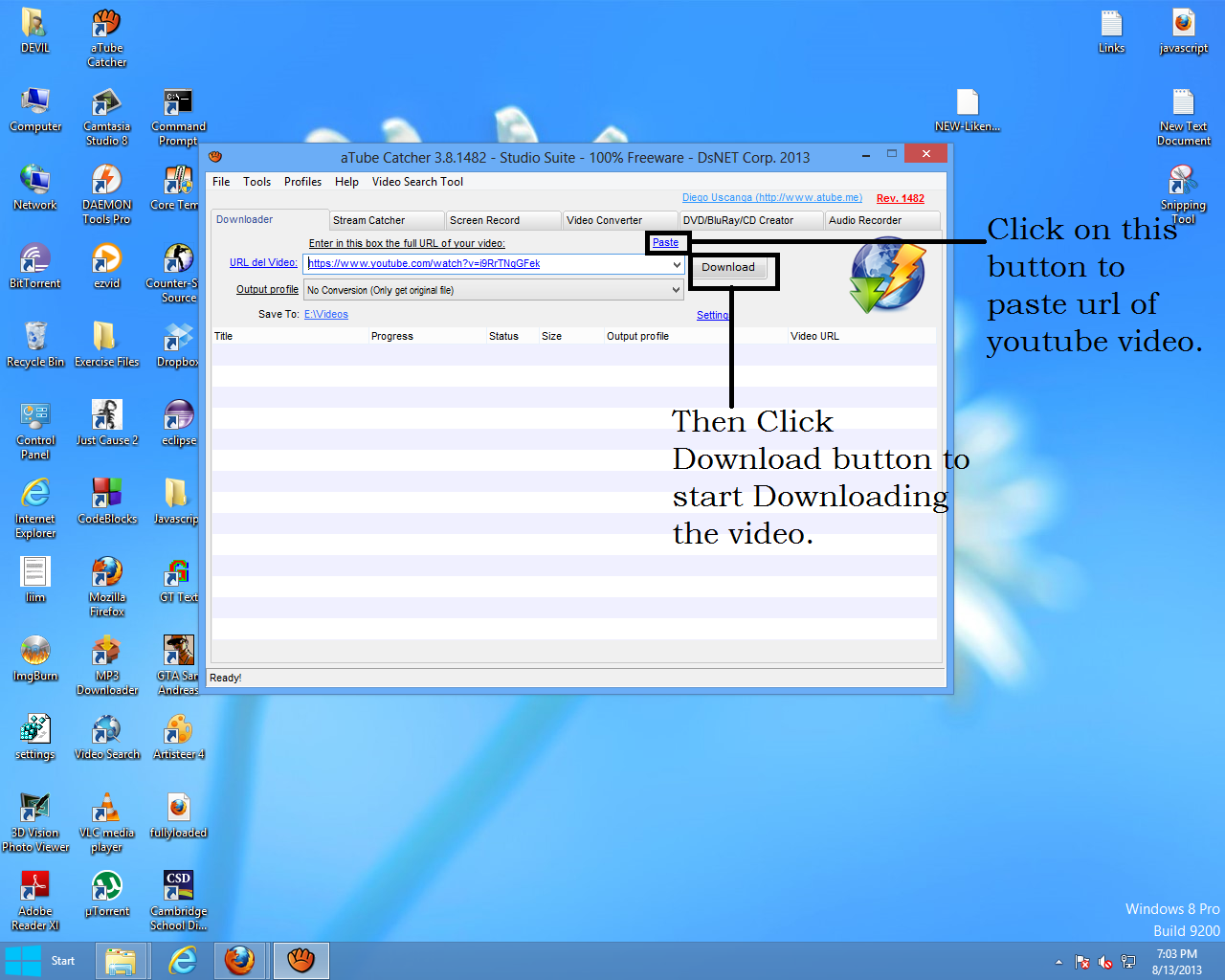
Task: Launch Just Cause 2 shortcut
Action: pos(106,424)
